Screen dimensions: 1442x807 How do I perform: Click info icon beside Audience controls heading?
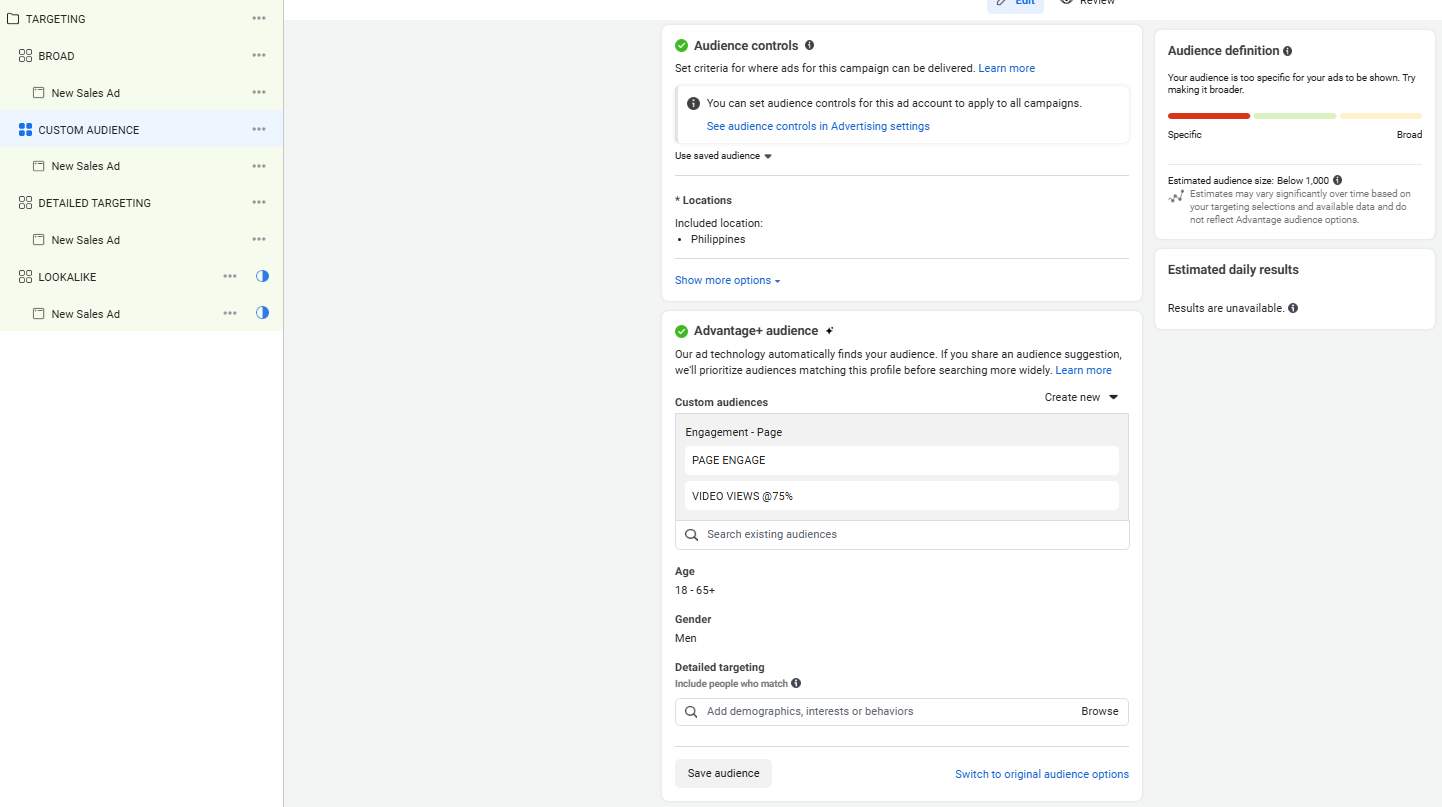pyautogui.click(x=809, y=45)
